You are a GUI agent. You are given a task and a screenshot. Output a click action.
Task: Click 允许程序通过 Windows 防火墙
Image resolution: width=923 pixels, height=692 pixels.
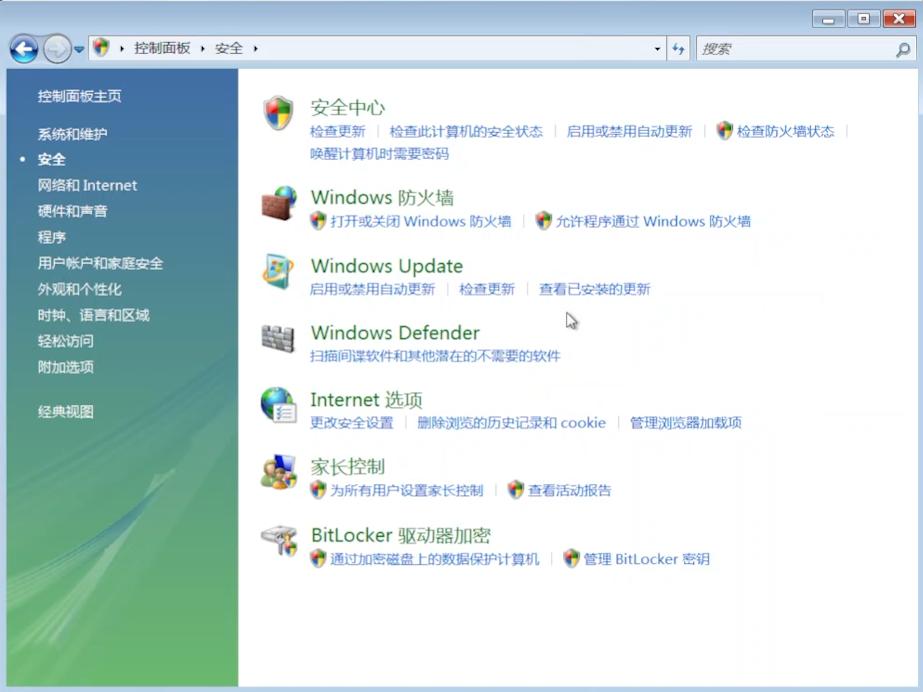coord(653,221)
